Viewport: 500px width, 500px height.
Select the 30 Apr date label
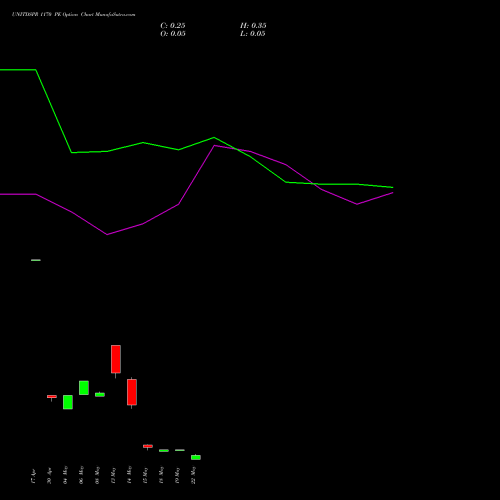tap(49, 476)
